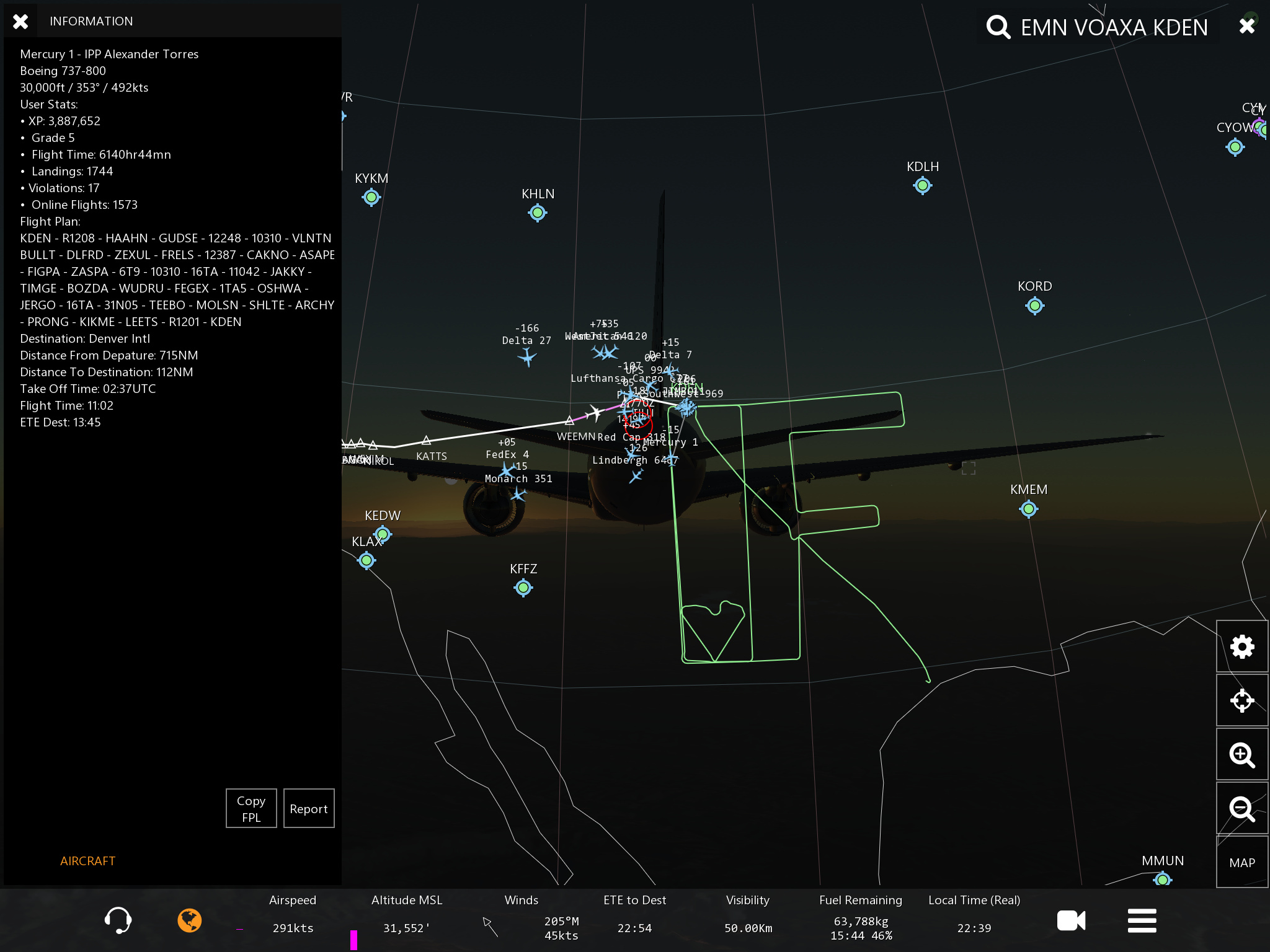
Task: Report this pilot
Action: coord(308,808)
